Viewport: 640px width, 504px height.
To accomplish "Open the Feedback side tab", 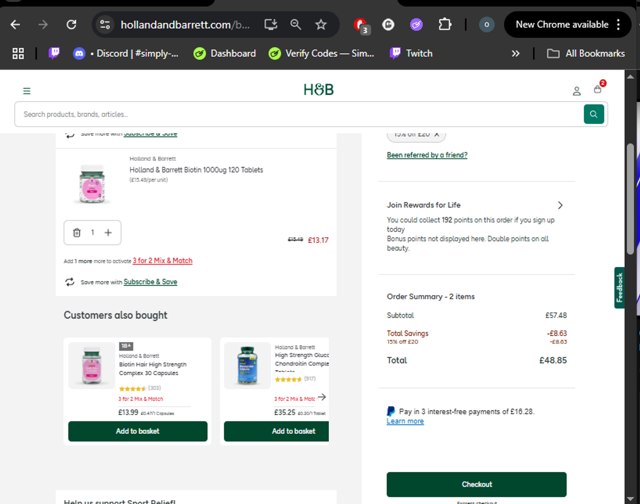I will (619, 287).
